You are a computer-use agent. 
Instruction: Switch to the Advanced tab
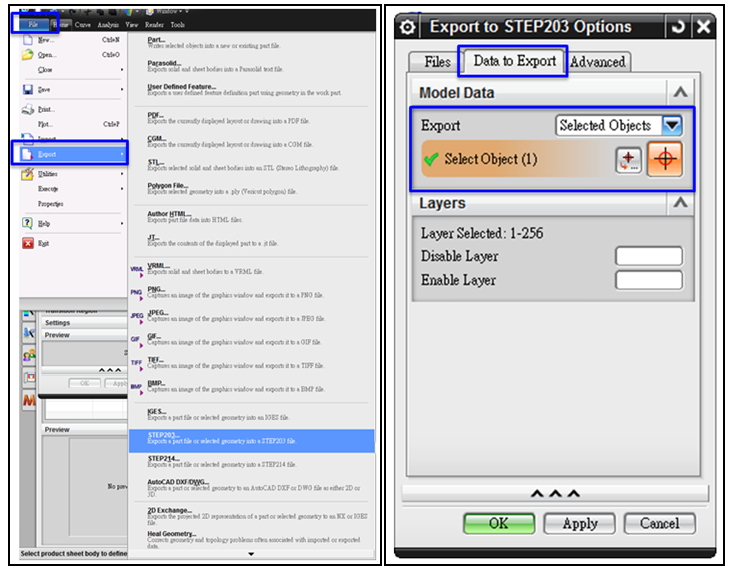pyautogui.click(x=598, y=62)
